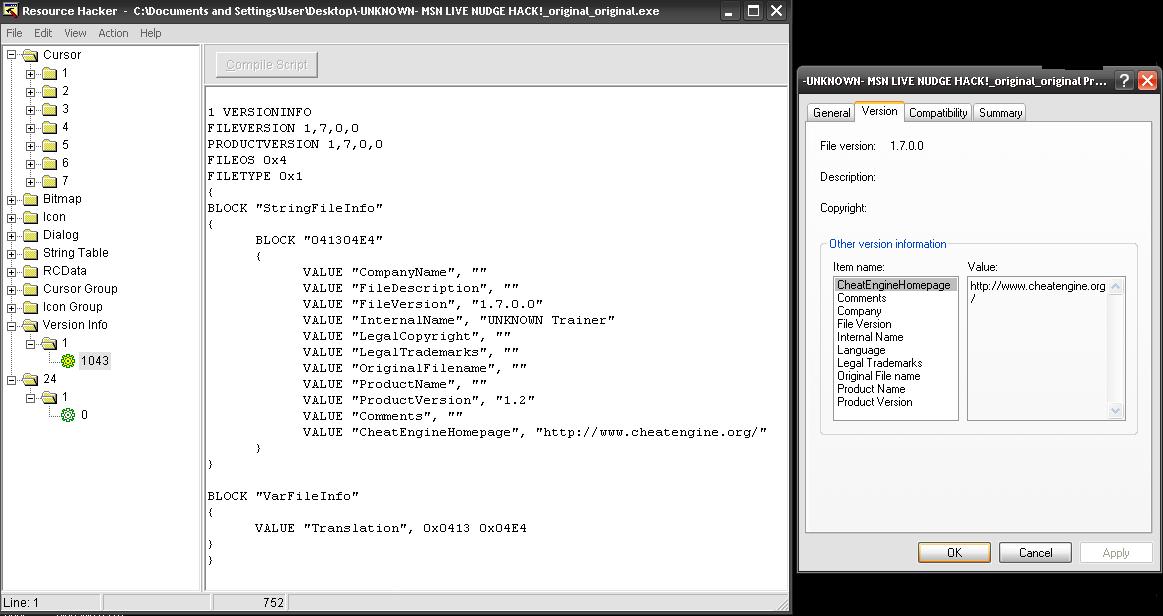1163x616 pixels.
Task: Select the Cursor Group folder icon
Action: [x=30, y=289]
